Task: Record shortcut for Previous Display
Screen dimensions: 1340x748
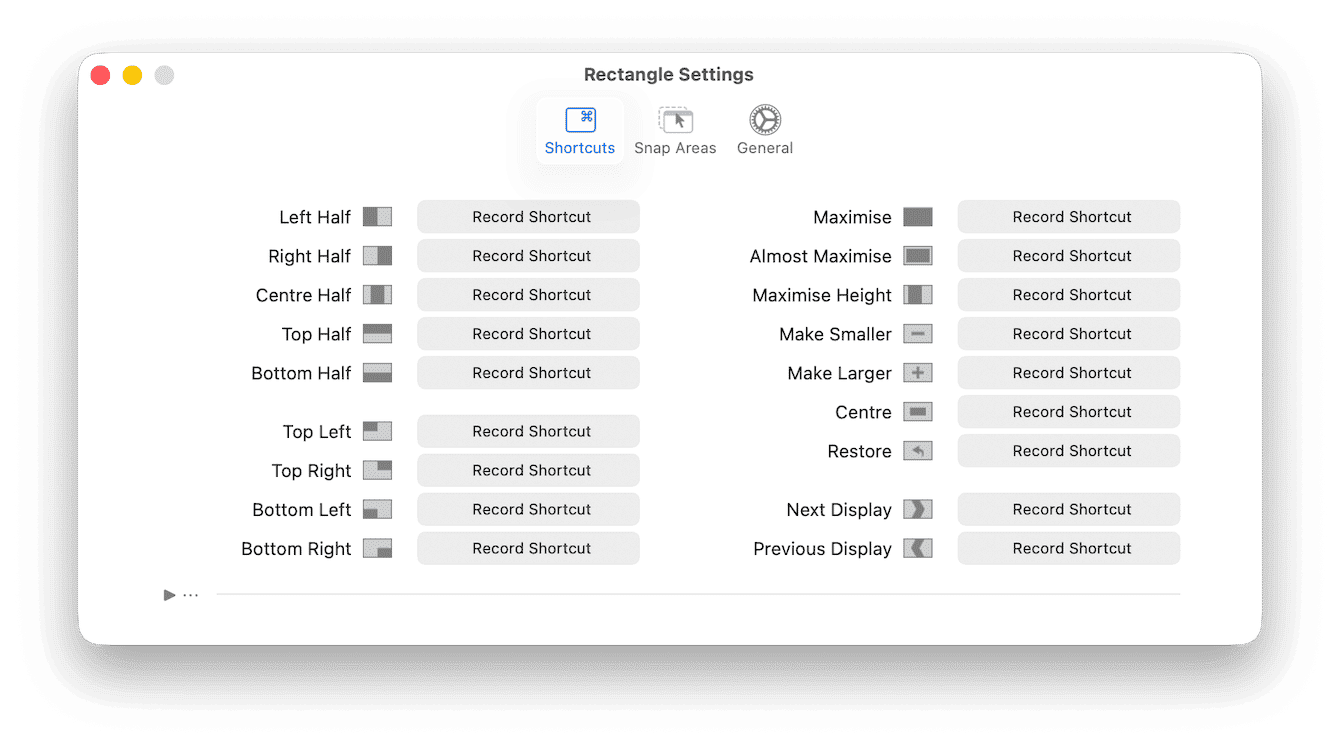Action: point(1068,548)
